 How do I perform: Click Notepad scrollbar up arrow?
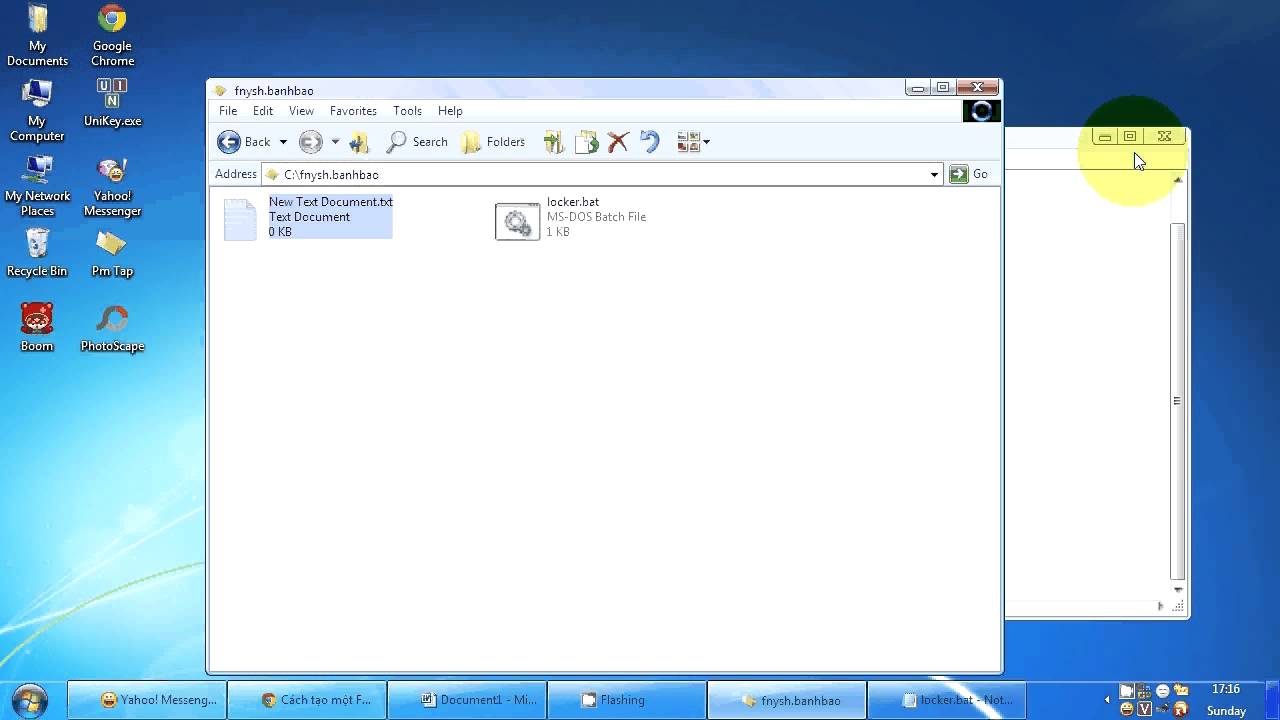[1177, 180]
